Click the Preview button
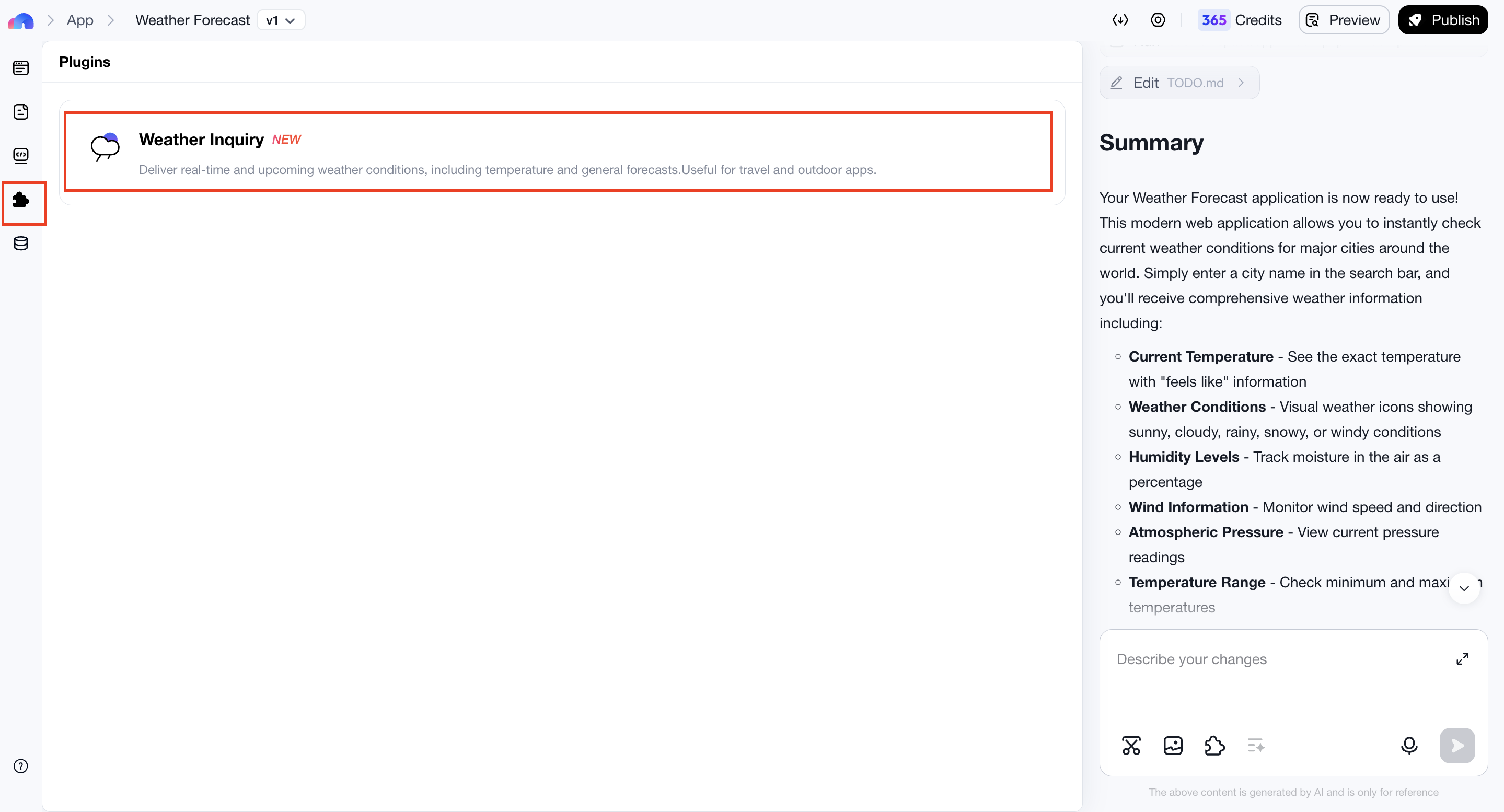This screenshot has height=812, width=1504. pyautogui.click(x=1344, y=20)
